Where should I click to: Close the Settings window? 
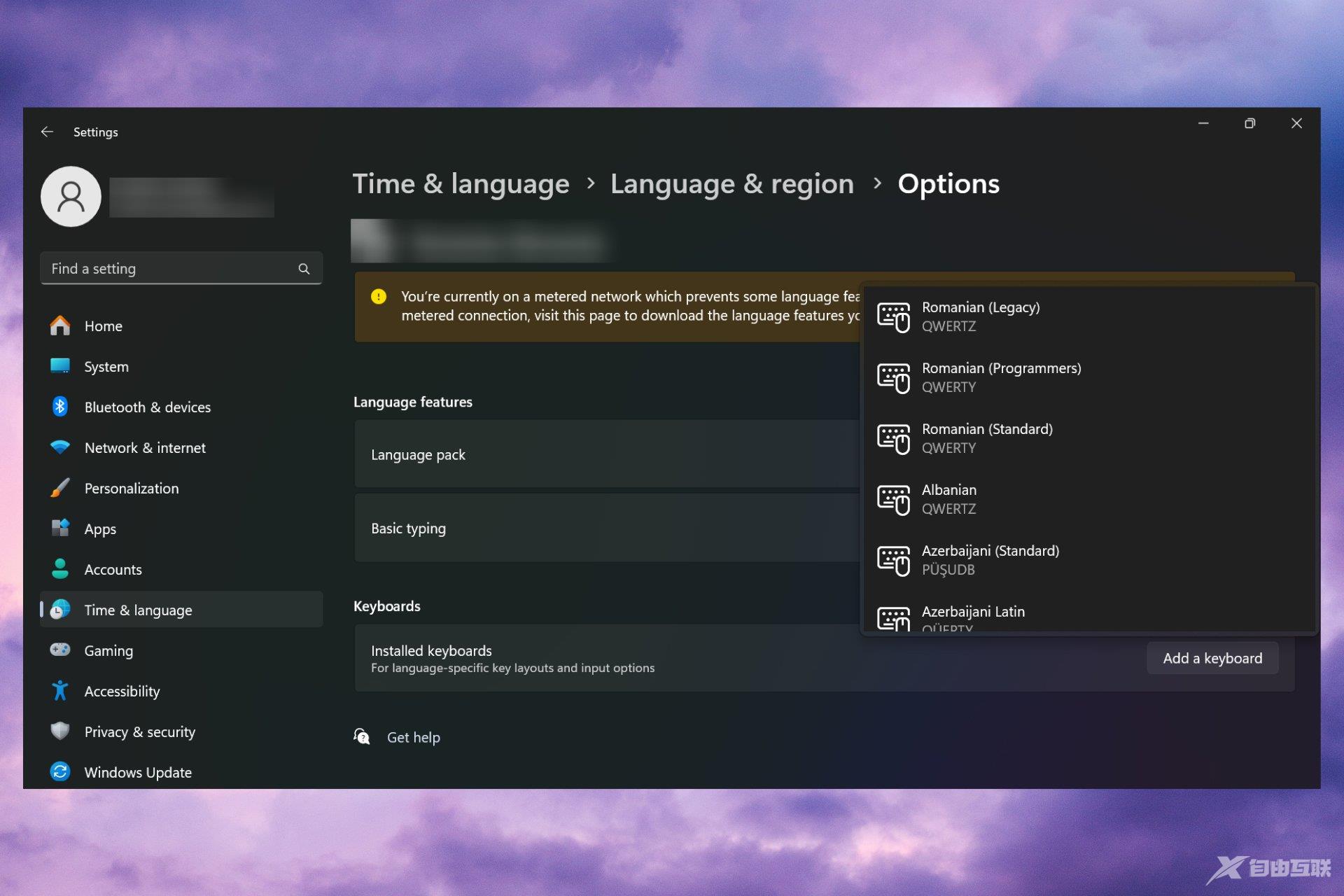tap(1296, 123)
